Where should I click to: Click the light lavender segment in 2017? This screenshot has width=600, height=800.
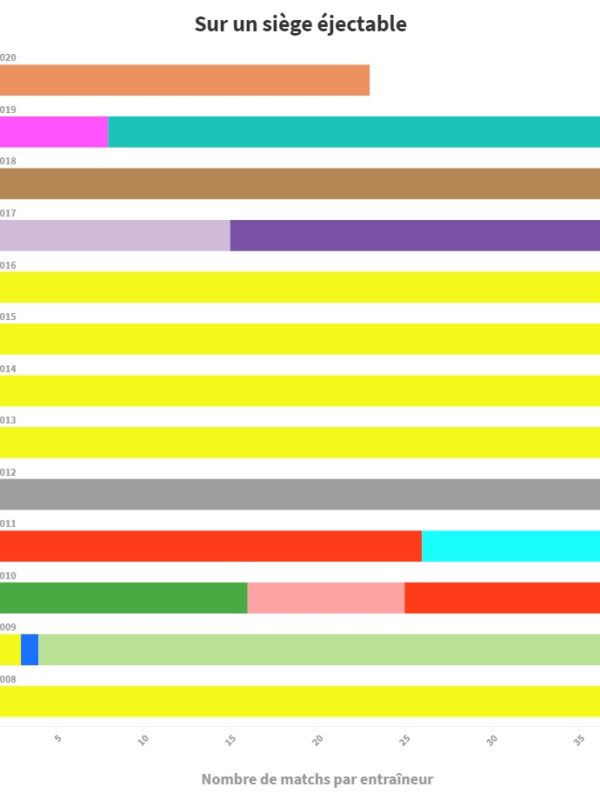115,235
